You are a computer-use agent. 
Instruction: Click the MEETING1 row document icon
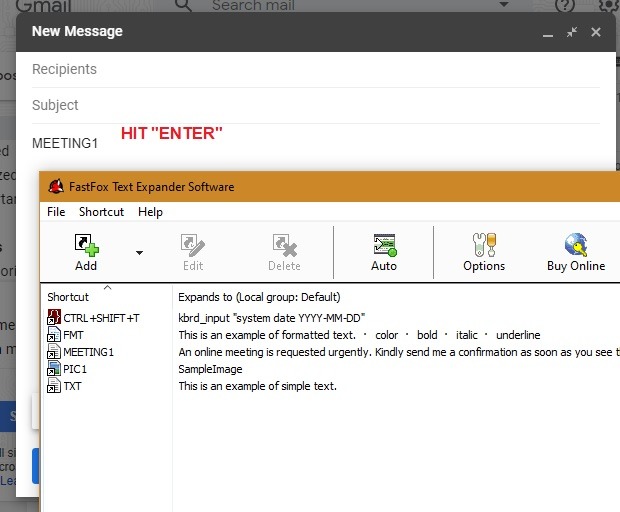click(54, 351)
